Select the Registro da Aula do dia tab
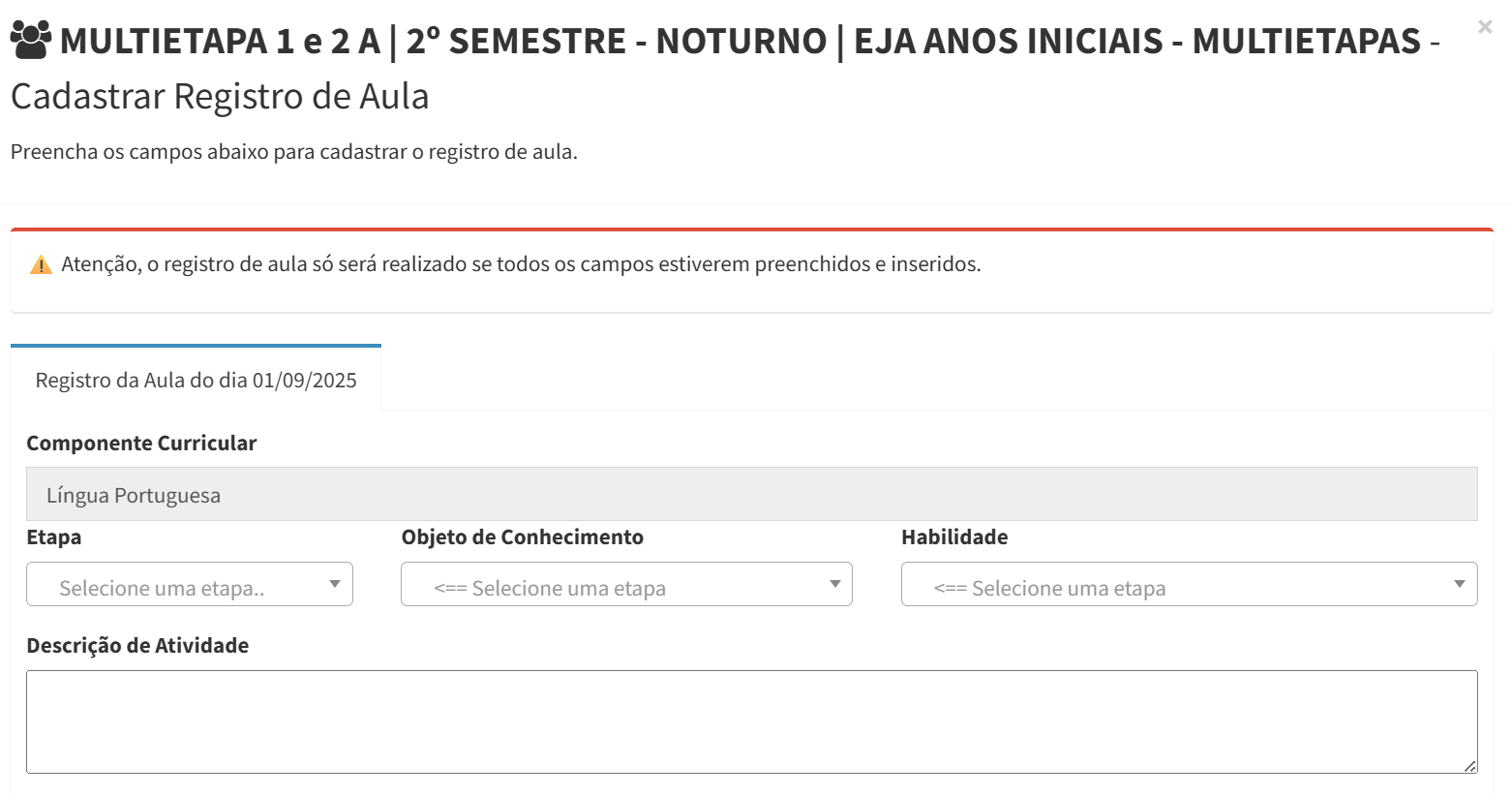Screen dimensions: 1512x797 click(196, 380)
